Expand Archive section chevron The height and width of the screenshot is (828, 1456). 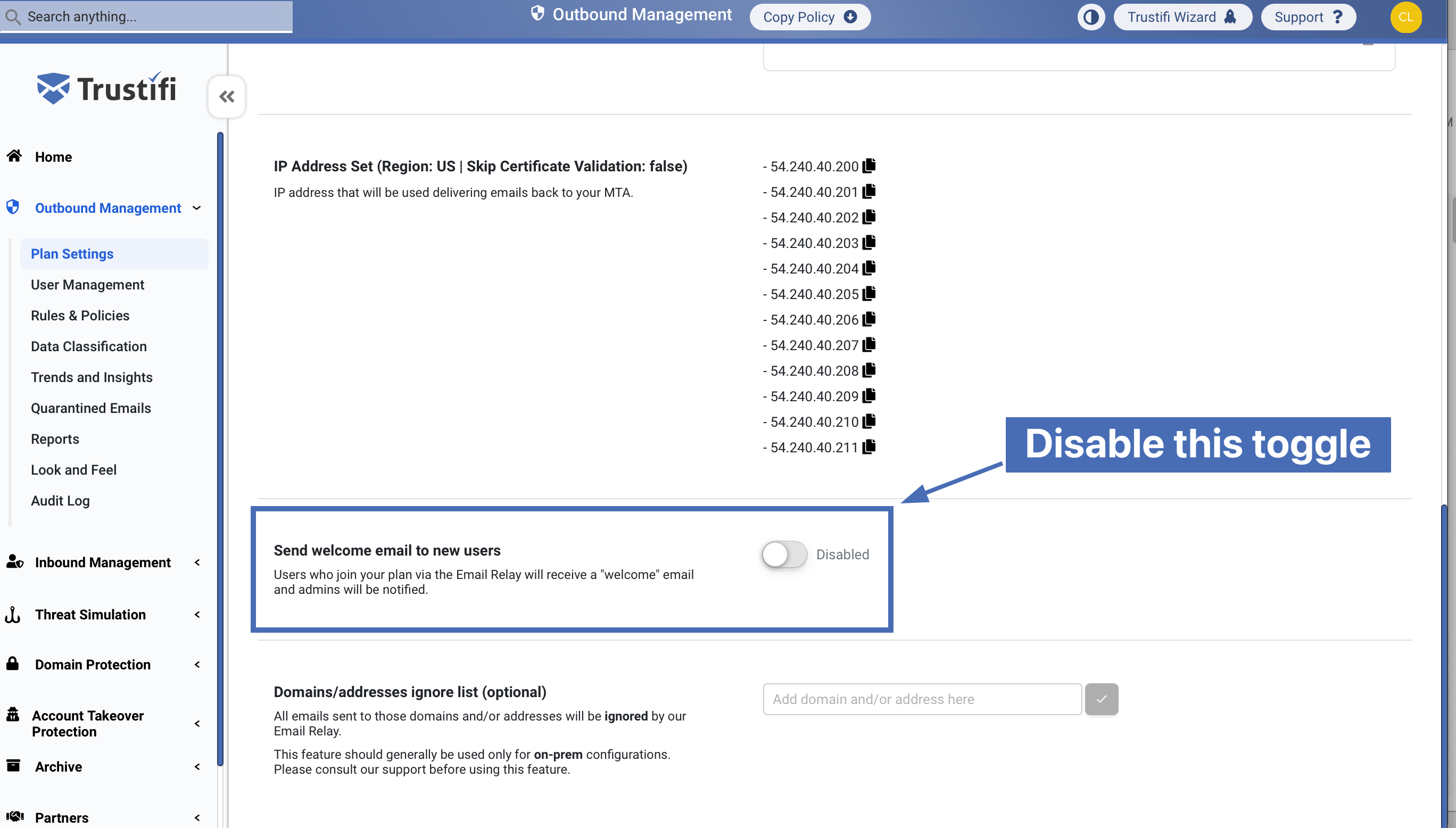tap(197, 767)
